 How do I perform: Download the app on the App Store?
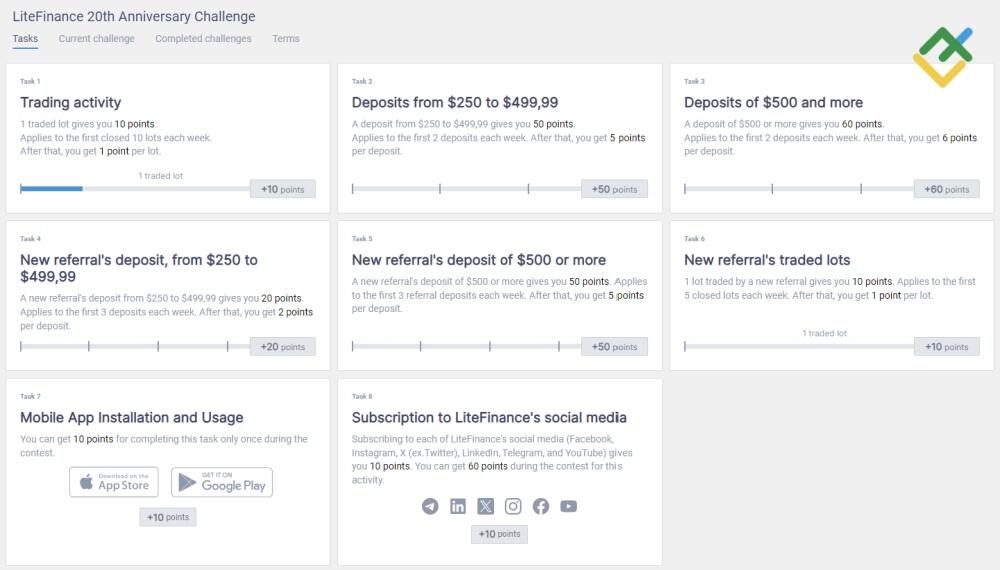point(114,482)
